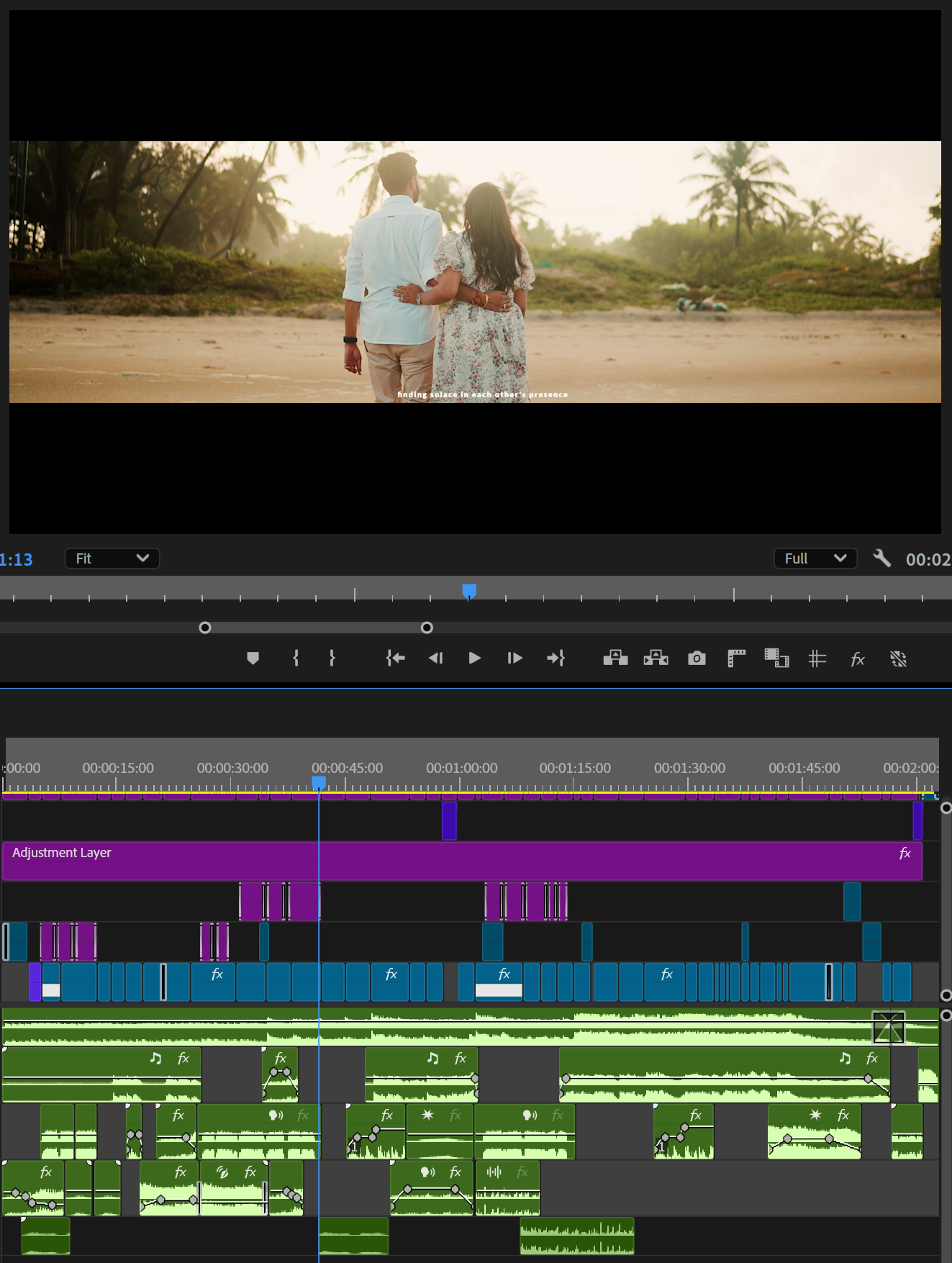Add a marker in the program monitor

click(253, 658)
